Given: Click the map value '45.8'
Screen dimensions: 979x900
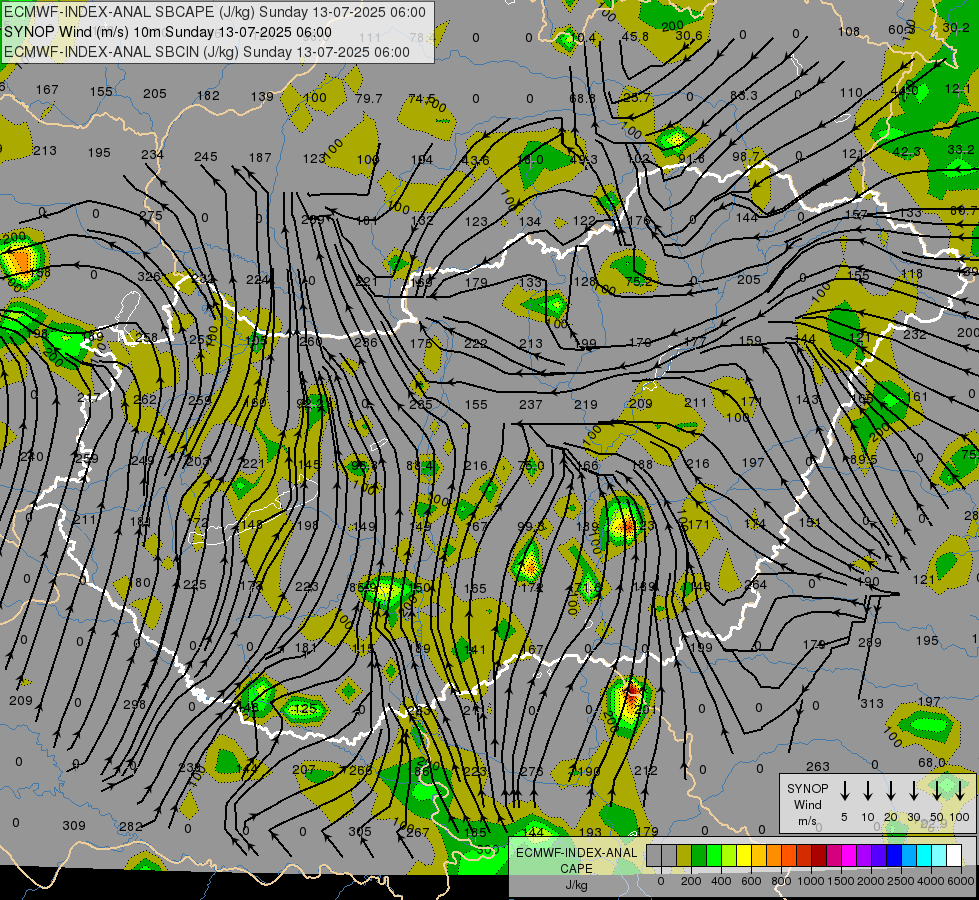Looking at the screenshot, I should tap(635, 36).
